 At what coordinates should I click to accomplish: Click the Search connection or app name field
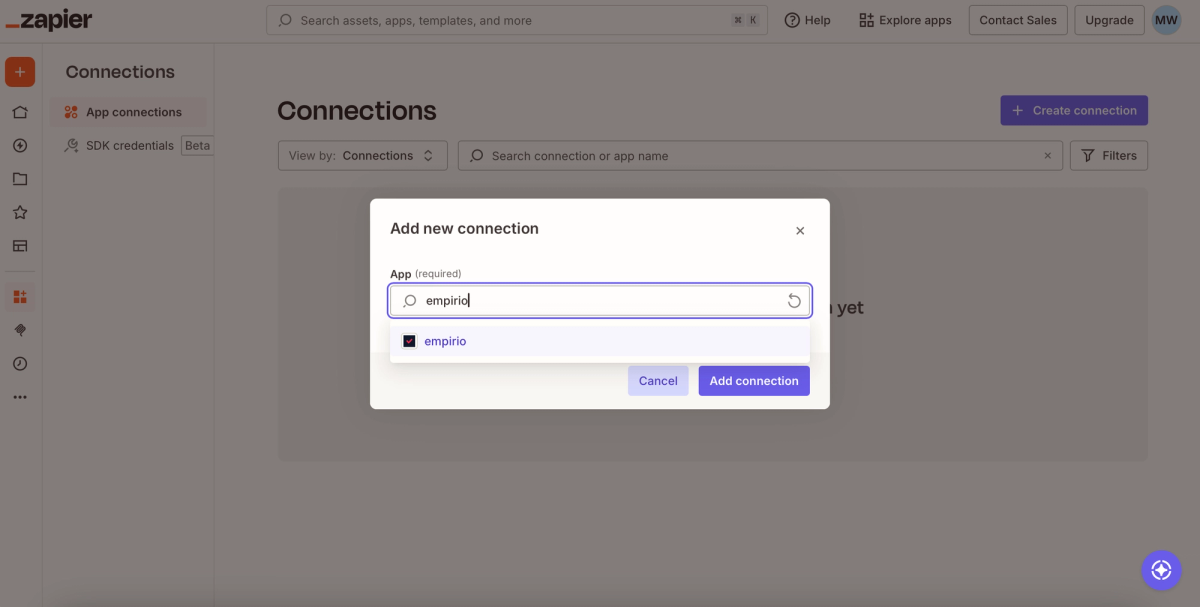(x=760, y=156)
